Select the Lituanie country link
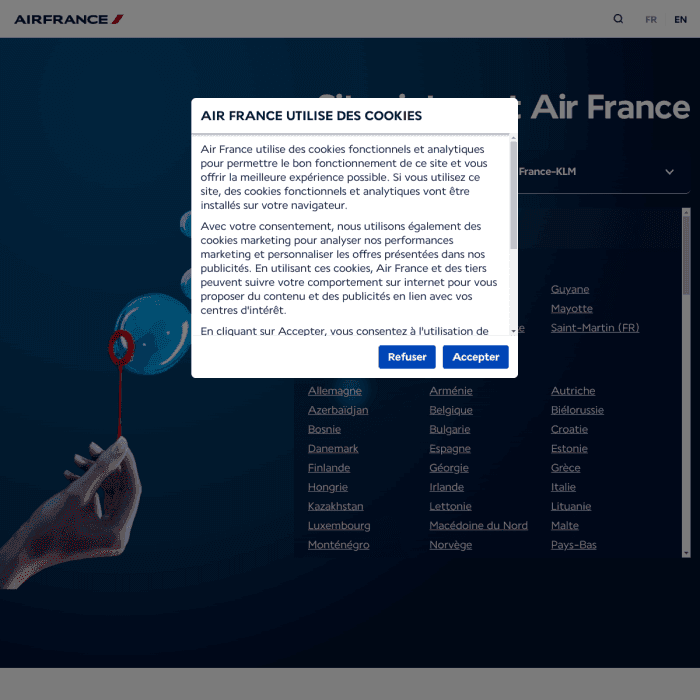The image size is (700, 700). [571, 506]
